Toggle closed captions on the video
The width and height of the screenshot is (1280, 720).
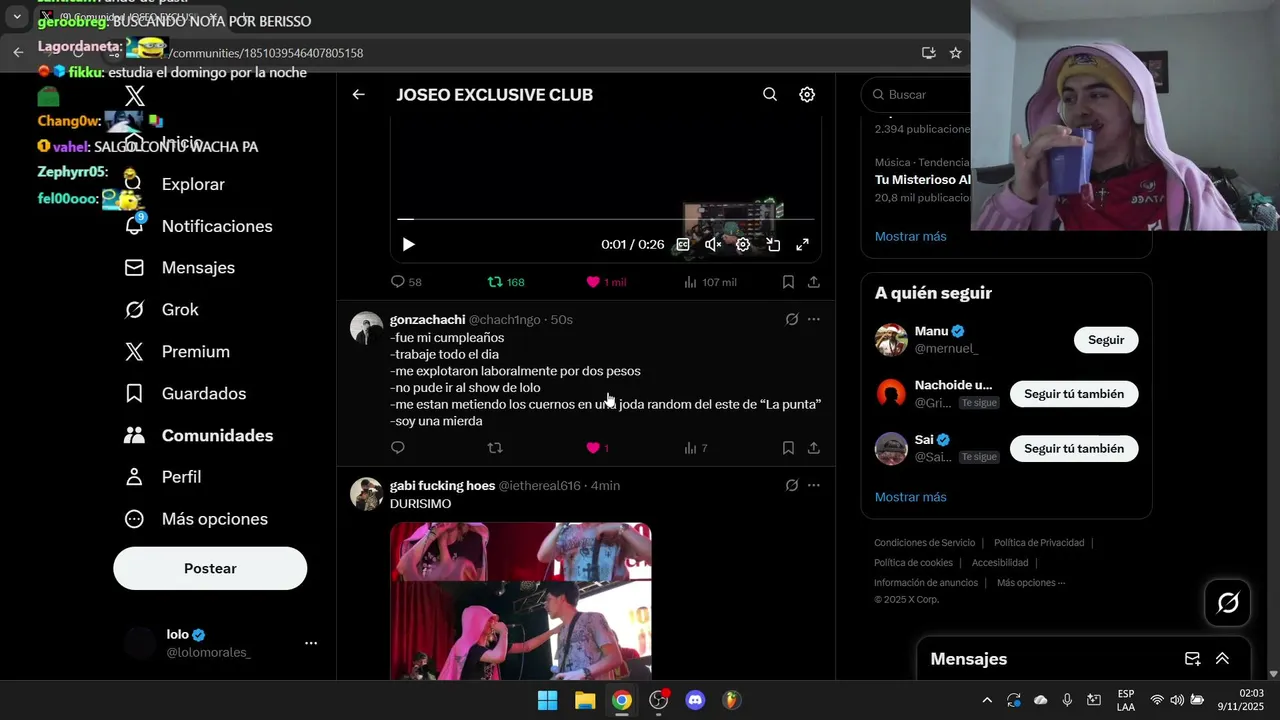point(683,244)
